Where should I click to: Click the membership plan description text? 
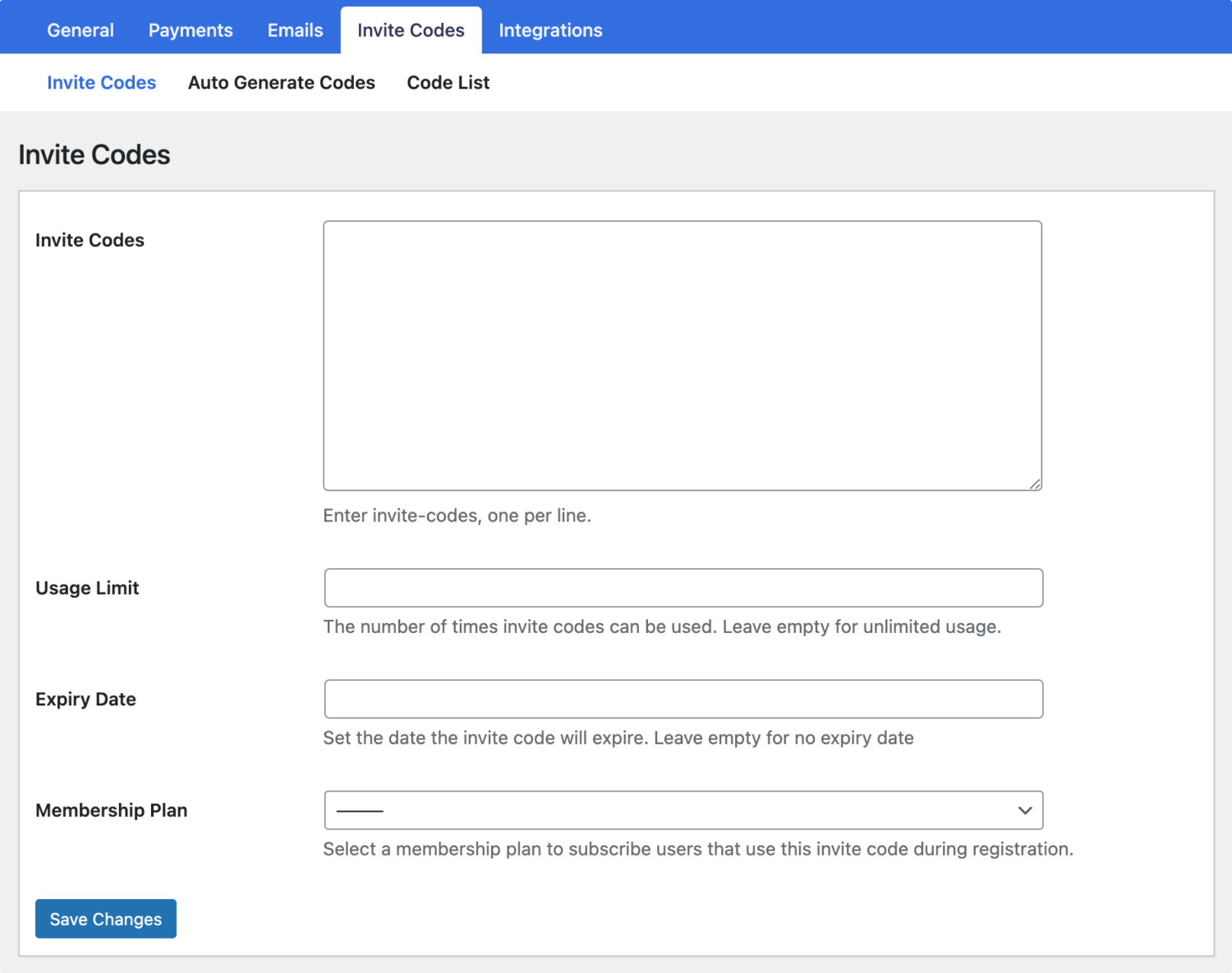(x=698, y=849)
